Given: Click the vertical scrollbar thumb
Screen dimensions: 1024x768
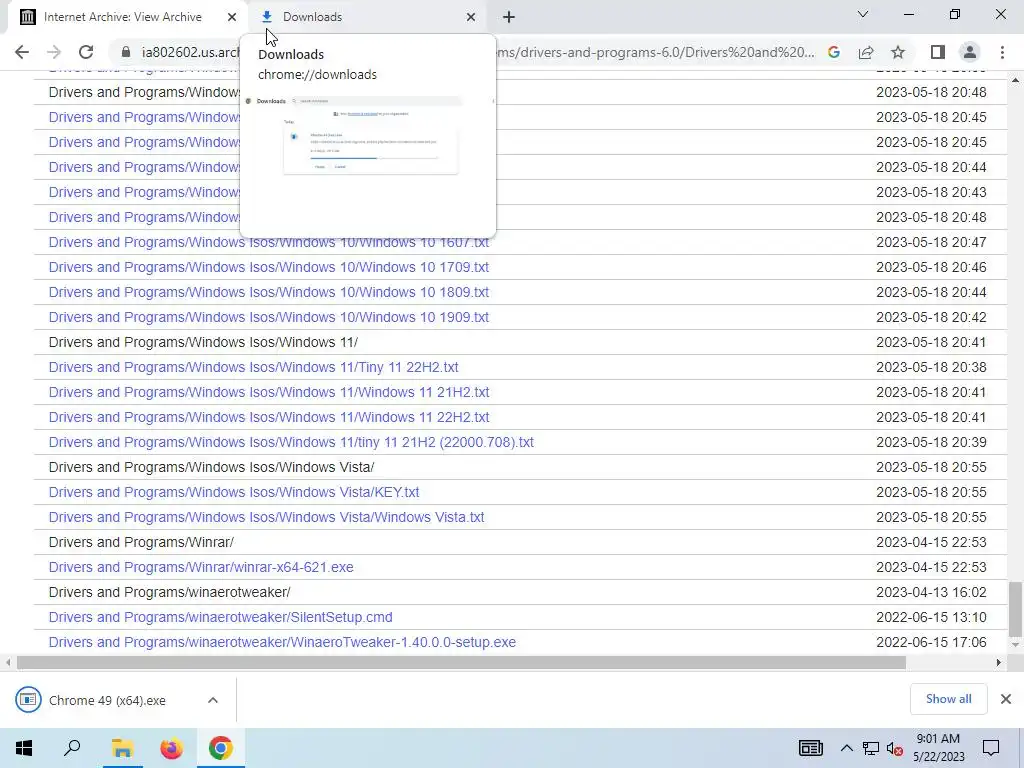Looking at the screenshot, I should coord(1015,609).
